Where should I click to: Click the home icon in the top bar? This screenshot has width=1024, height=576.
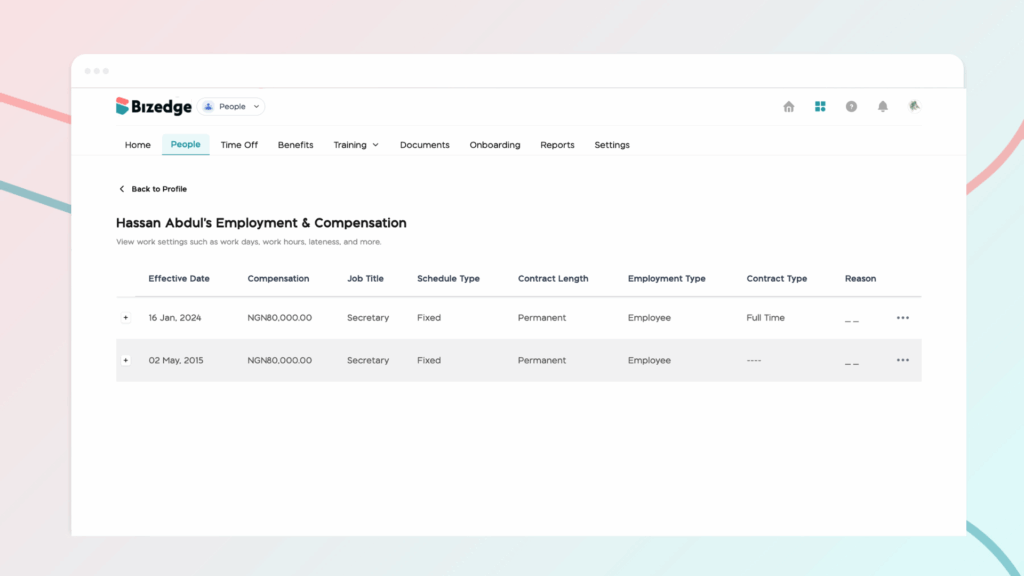tap(788, 106)
